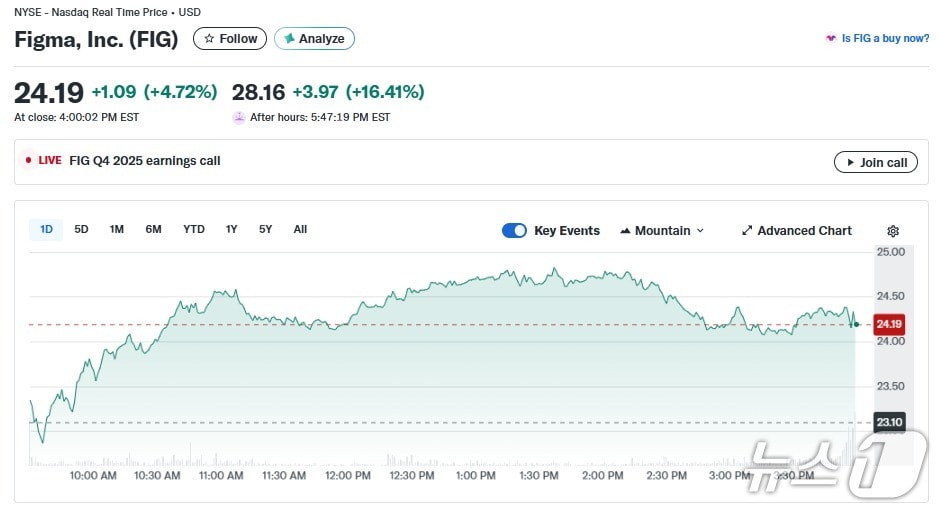This screenshot has height=512, width=941.
Task: Choose the YTD chart range
Action: click(194, 230)
